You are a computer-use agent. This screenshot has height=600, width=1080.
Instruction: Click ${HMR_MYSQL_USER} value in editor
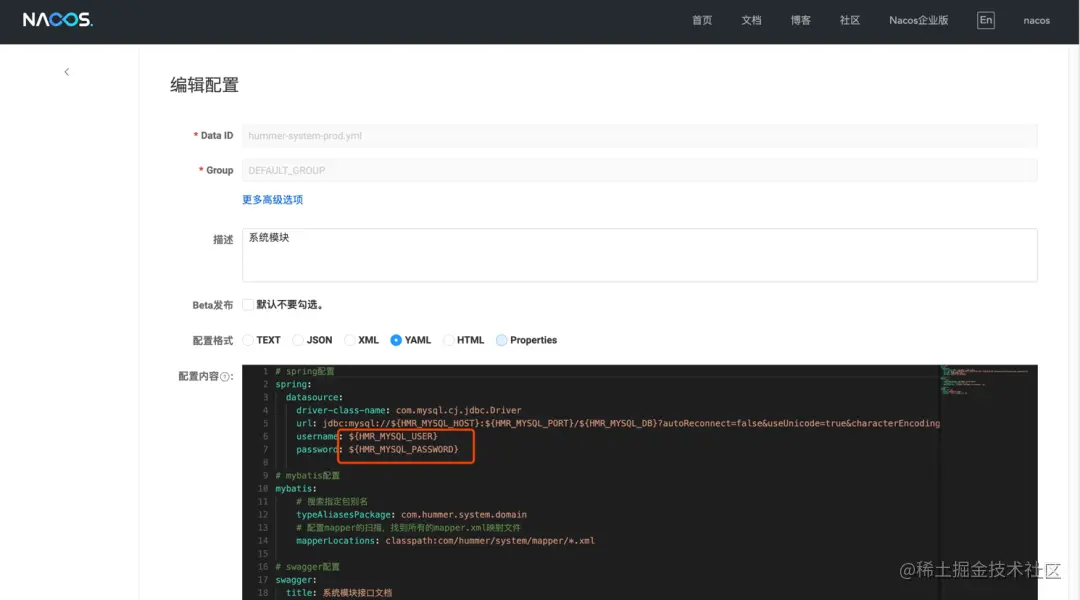[x=393, y=437]
